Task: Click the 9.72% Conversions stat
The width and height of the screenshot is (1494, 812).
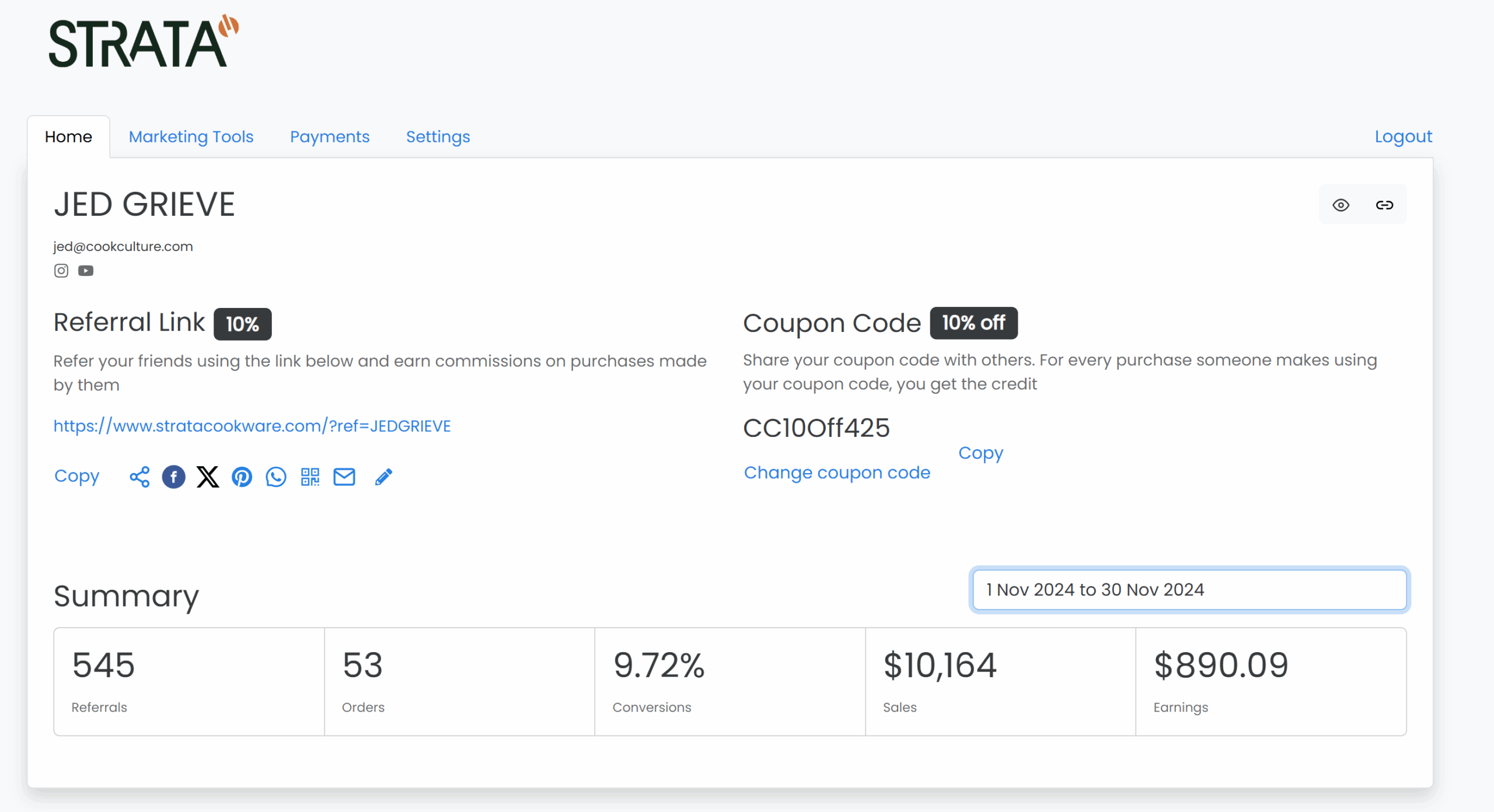Action: [x=729, y=681]
